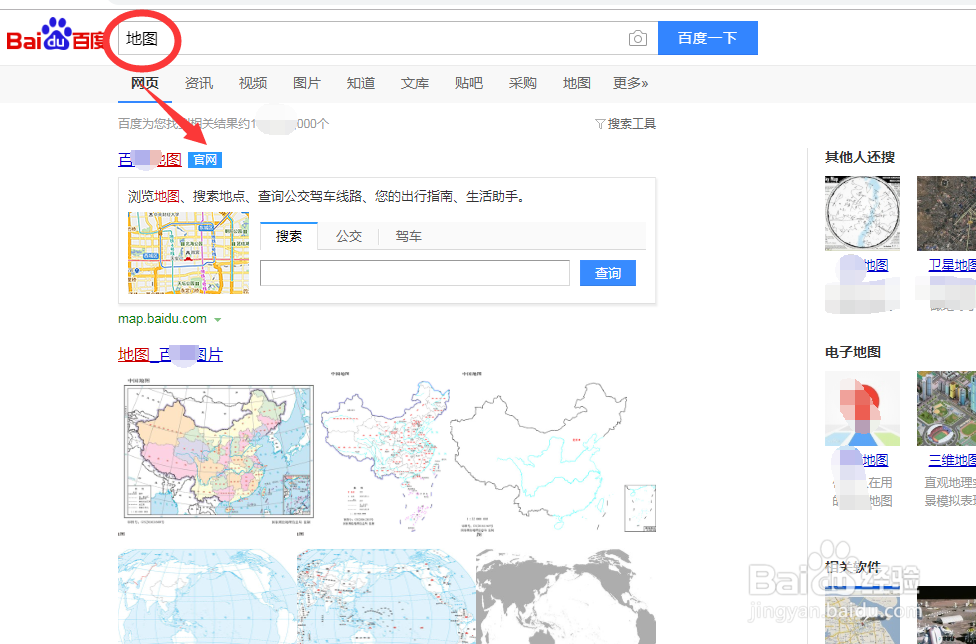Open the first result title link ending in 地图
The image size is (976, 644).
[x=150, y=160]
